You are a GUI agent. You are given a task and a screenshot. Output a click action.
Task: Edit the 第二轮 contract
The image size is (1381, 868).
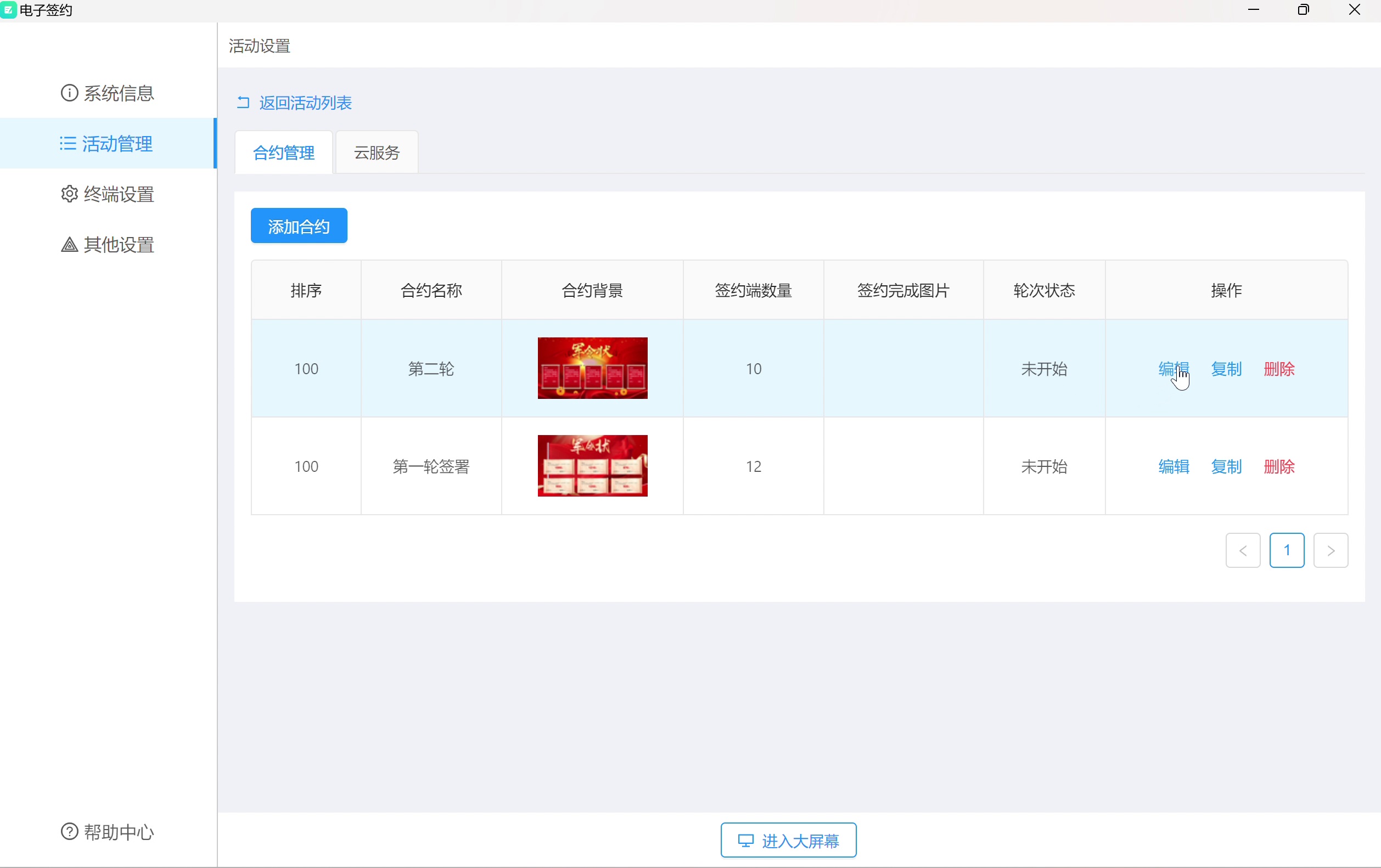(1174, 369)
